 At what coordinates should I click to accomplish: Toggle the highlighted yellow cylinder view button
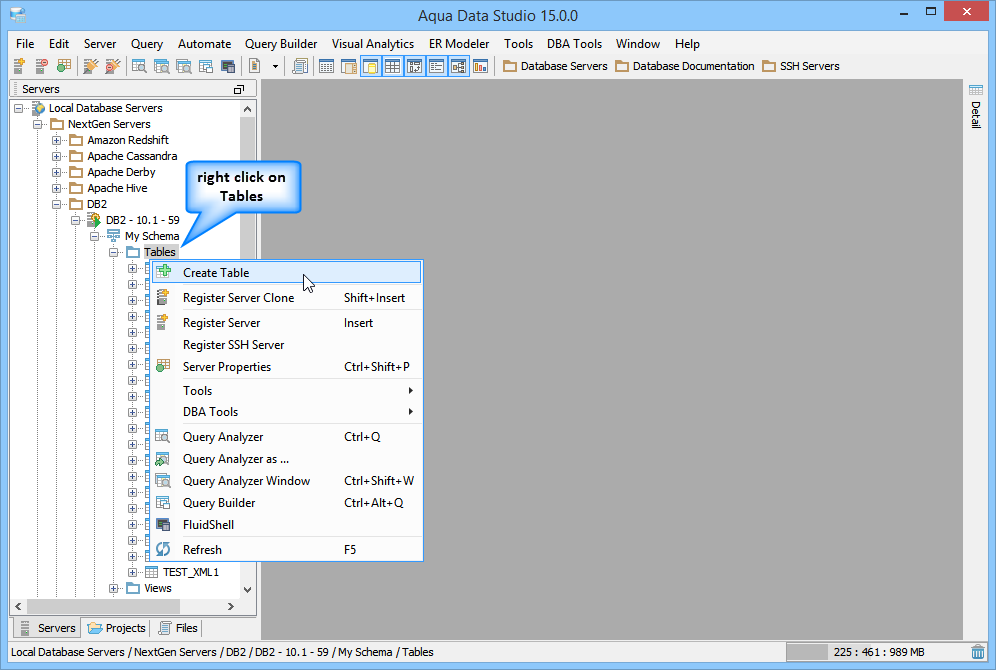(371, 65)
